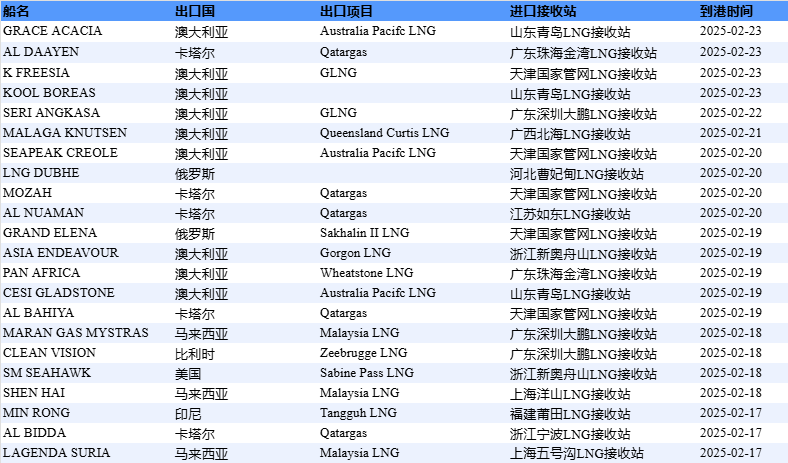
Task: Click the 进口接收站 column header
Action: click(543, 11)
